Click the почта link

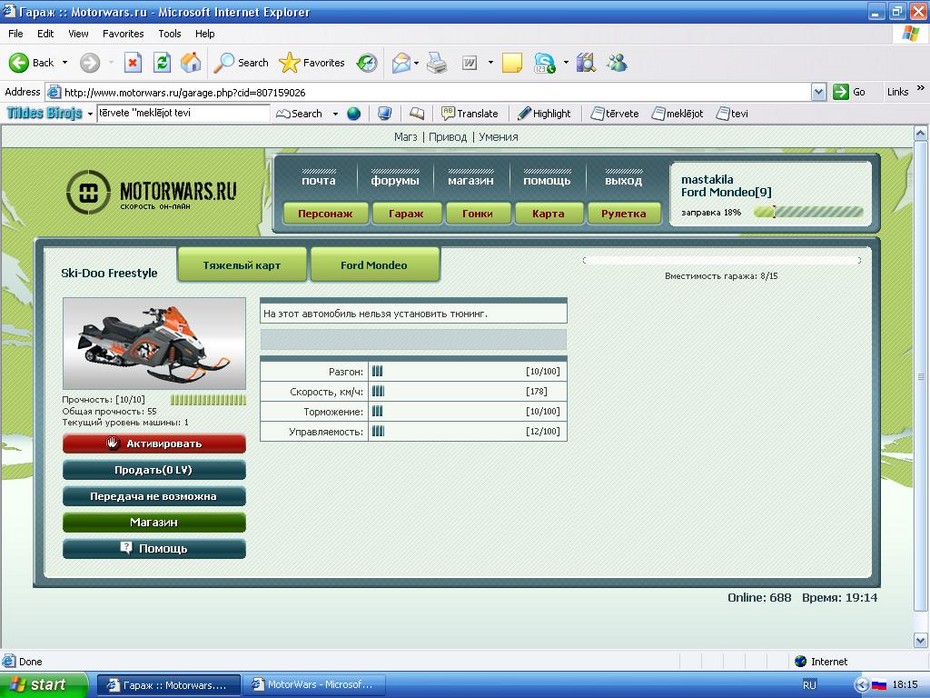[x=319, y=180]
